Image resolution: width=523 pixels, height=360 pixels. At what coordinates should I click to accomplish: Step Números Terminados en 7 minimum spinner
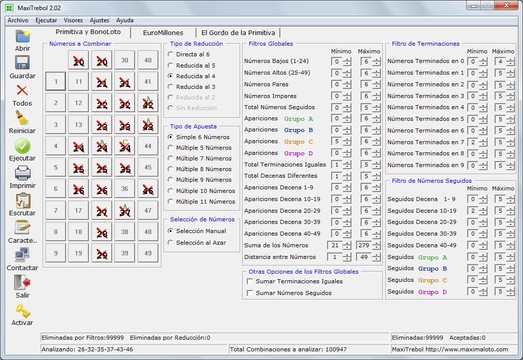[483, 142]
